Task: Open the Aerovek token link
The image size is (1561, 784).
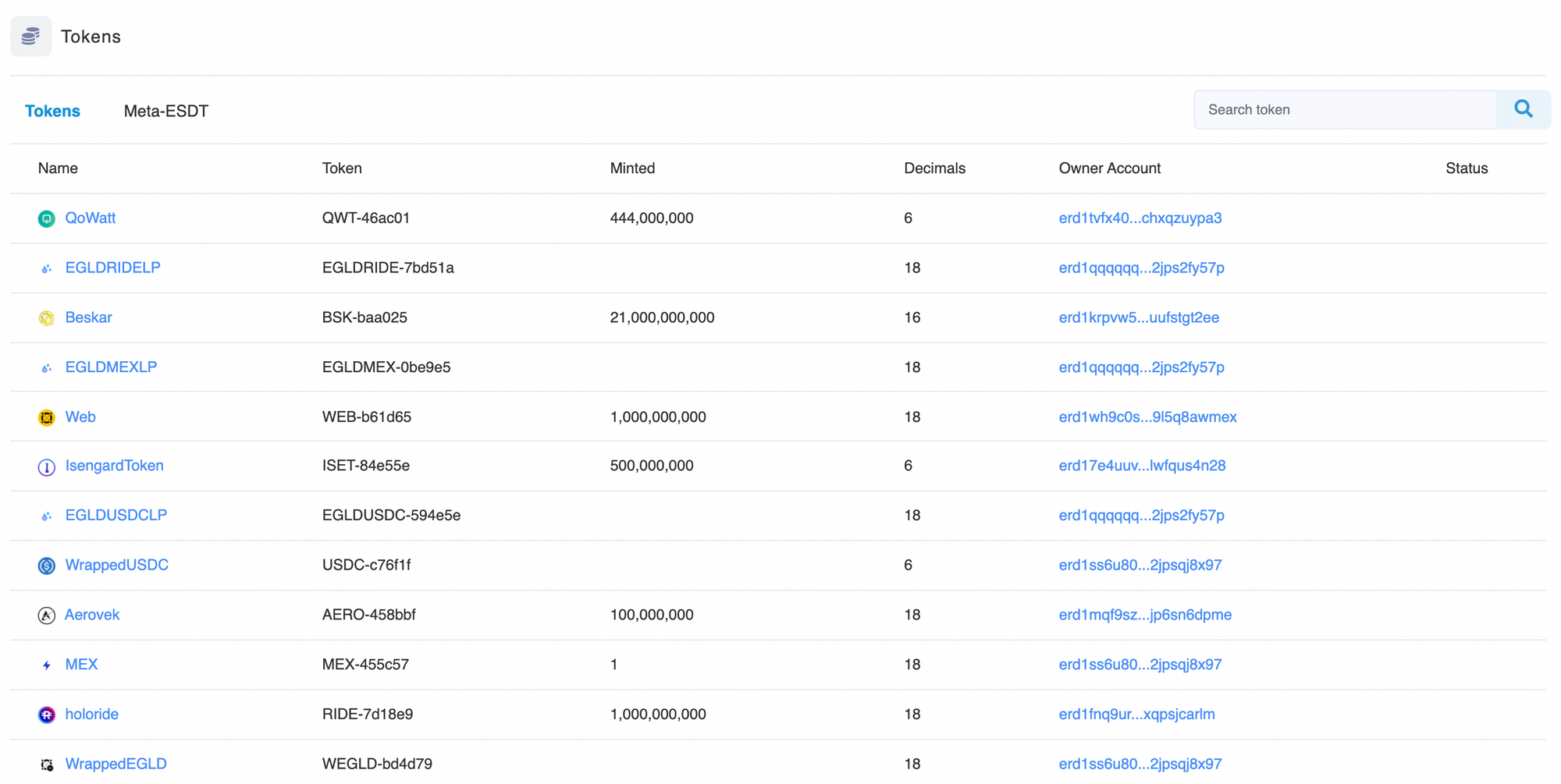Action: point(92,615)
